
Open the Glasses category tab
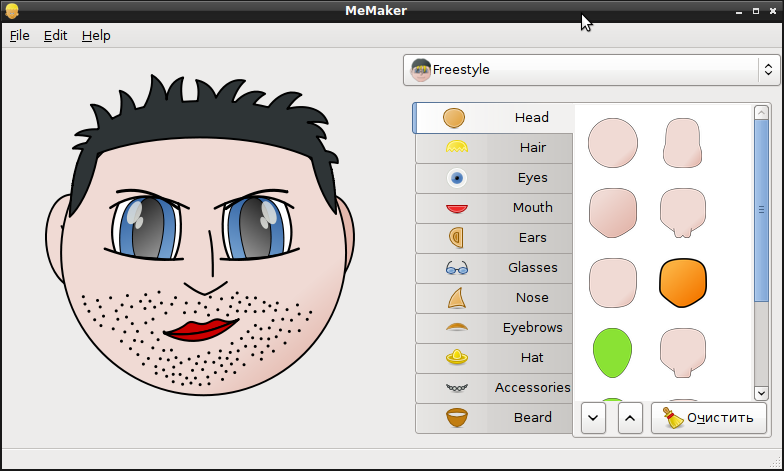click(494, 268)
